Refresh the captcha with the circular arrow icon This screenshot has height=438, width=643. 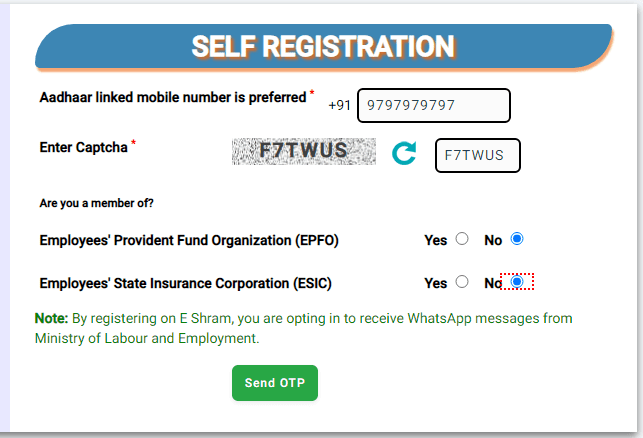click(x=404, y=153)
